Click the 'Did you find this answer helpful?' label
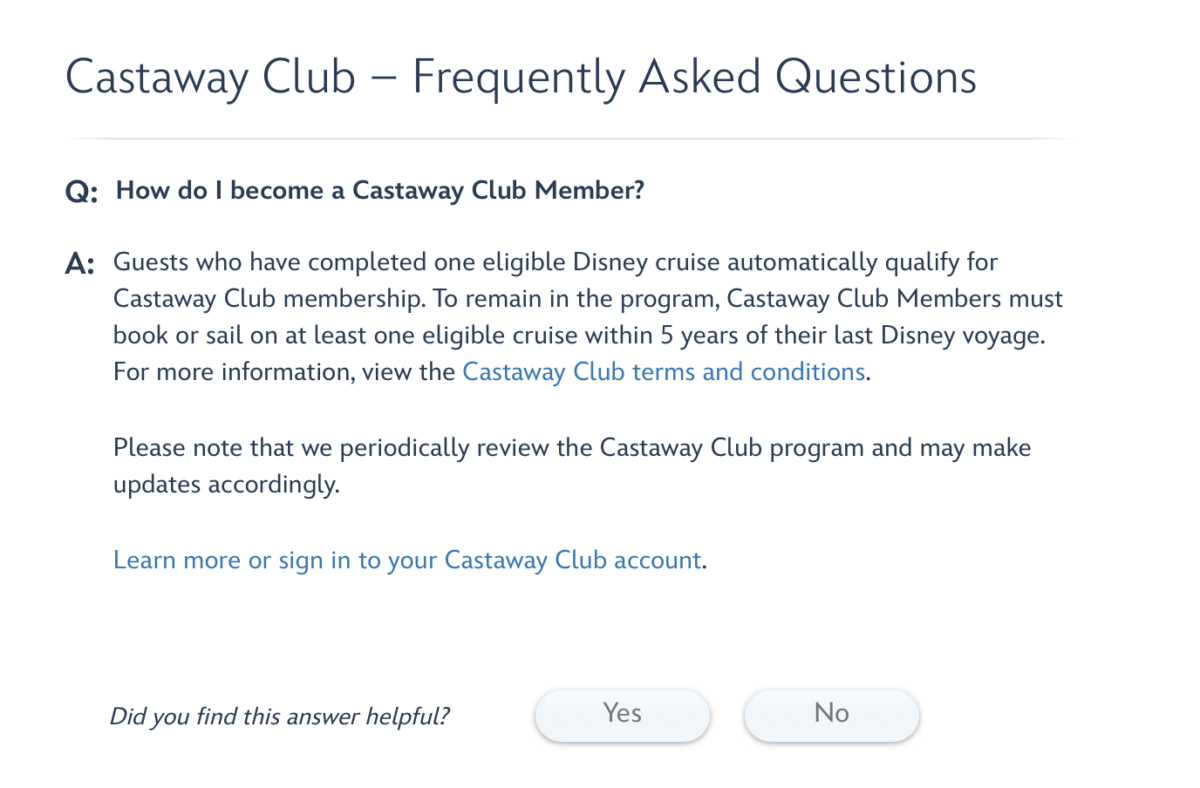Image resolution: width=1200 pixels, height=788 pixels. click(279, 716)
